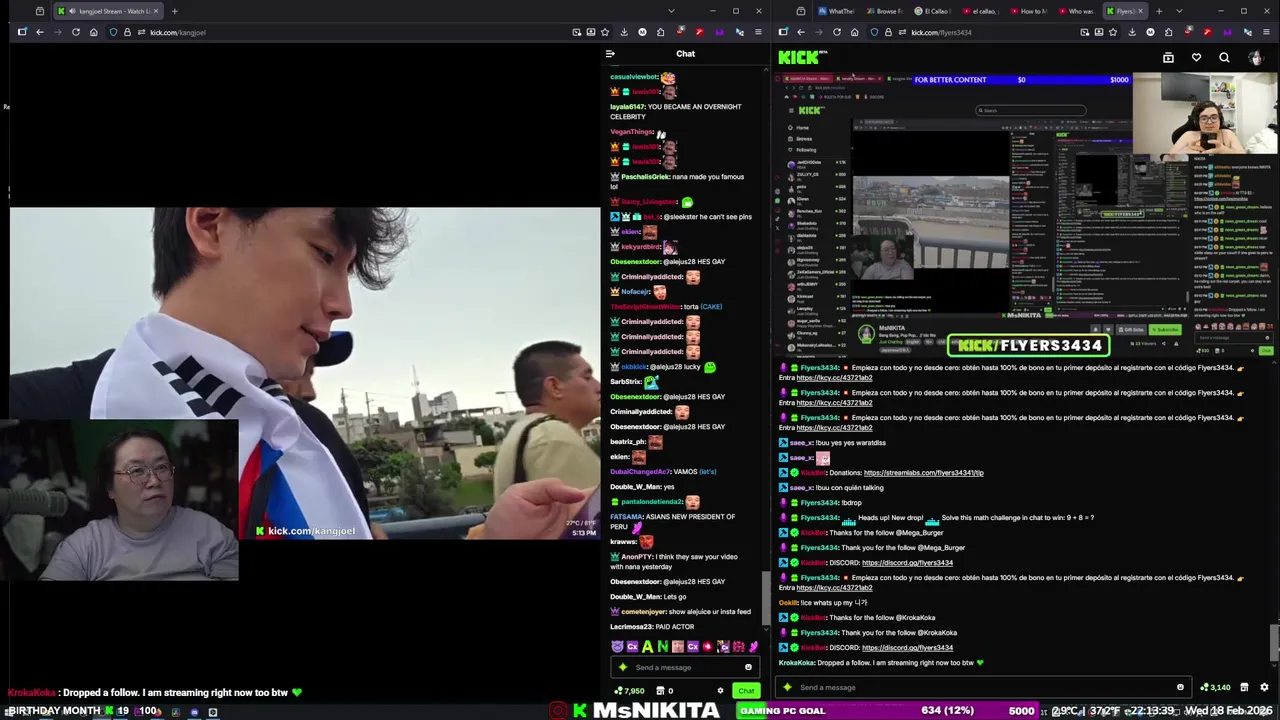Open first discord.gg/flyers3434 link in chat

907,563
